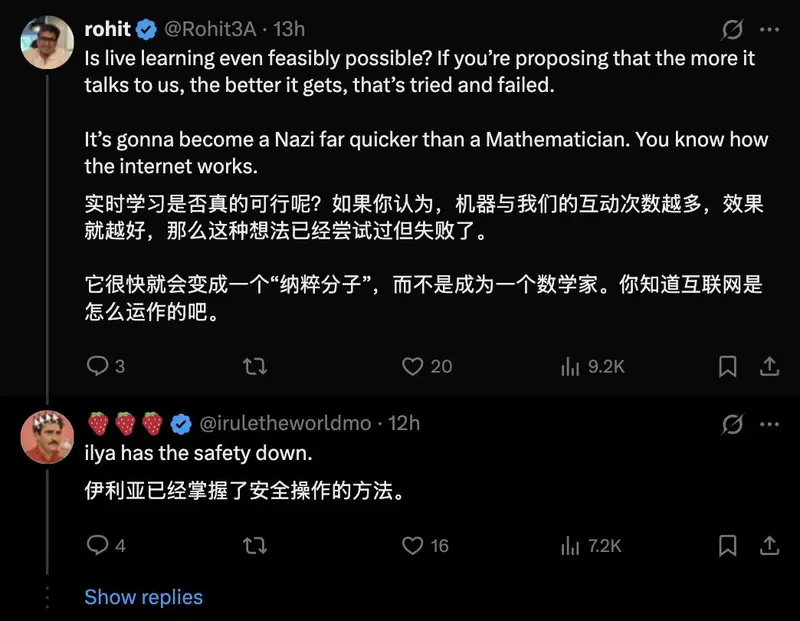Open more options menu on rohit's tweet

point(769,30)
